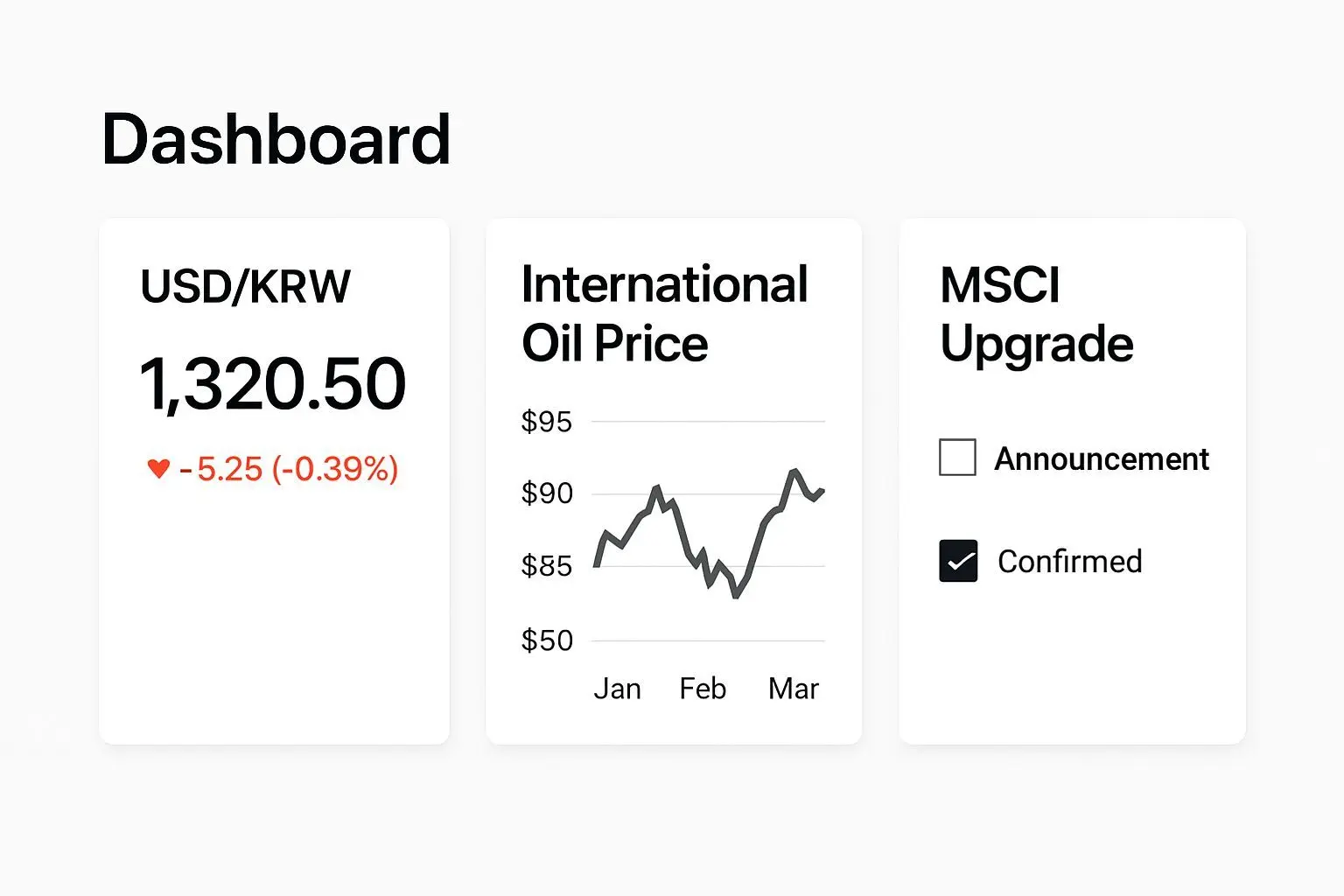Image resolution: width=1344 pixels, height=896 pixels.
Task: Select the Jan label on chart axis
Action: click(617, 689)
